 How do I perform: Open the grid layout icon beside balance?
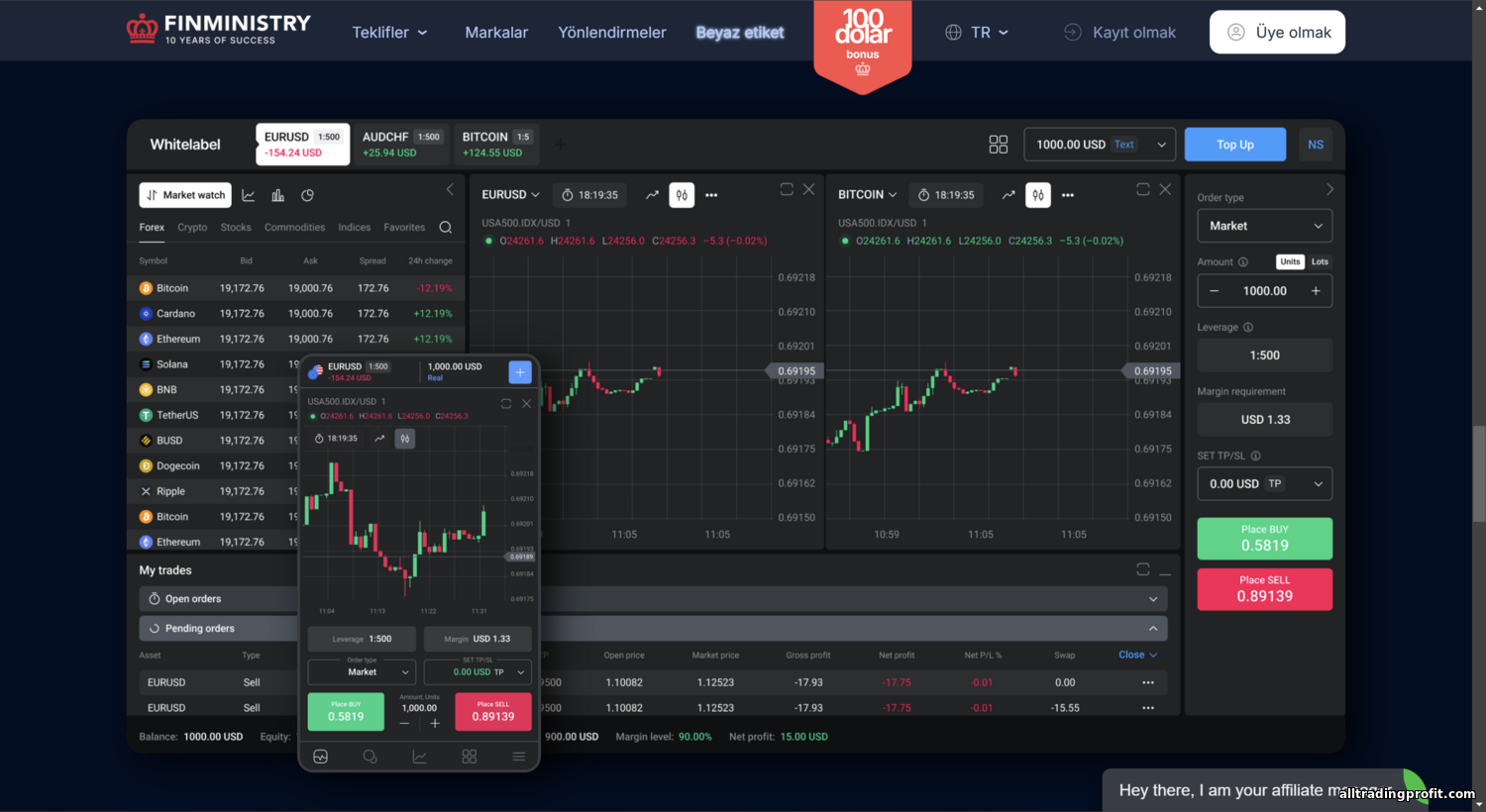pos(998,145)
